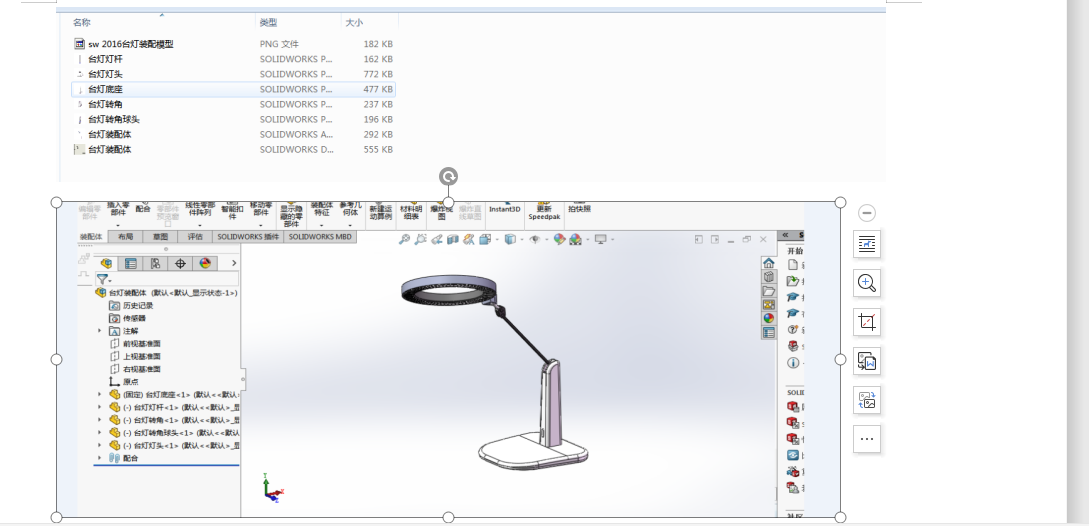The width and height of the screenshot is (1089, 526).
Task: Activate the picture crop tool
Action: (x=867, y=322)
